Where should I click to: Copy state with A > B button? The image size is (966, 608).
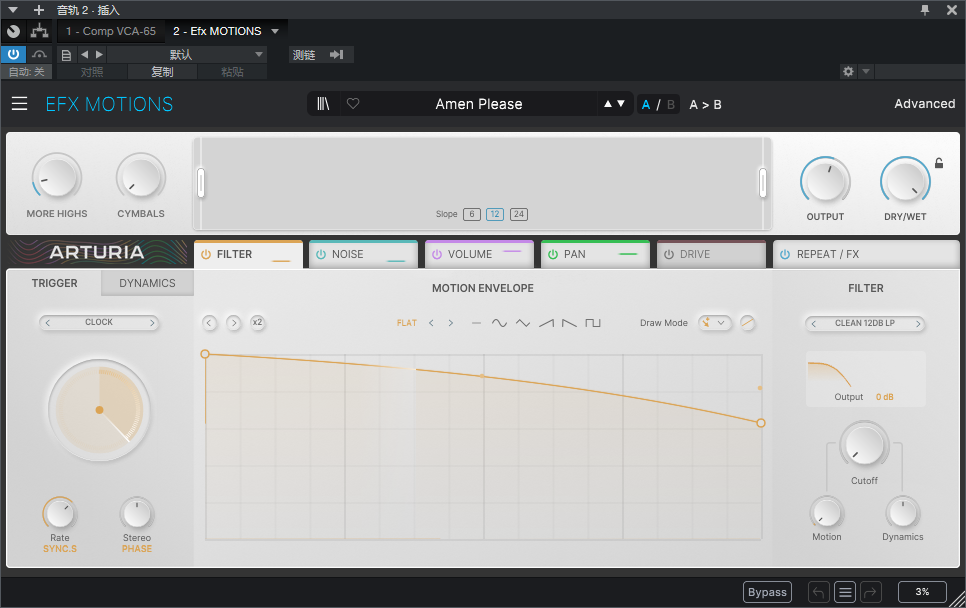[x=705, y=105]
